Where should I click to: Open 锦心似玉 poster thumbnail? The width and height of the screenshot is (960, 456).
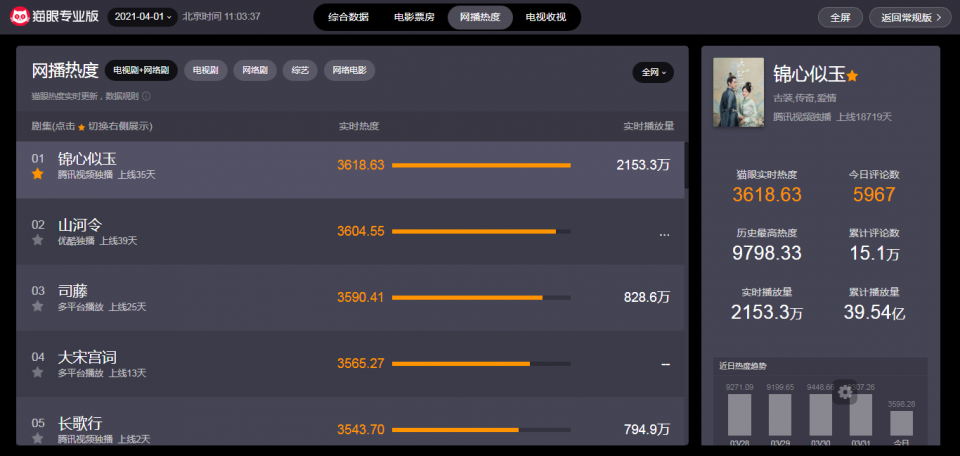(x=738, y=92)
